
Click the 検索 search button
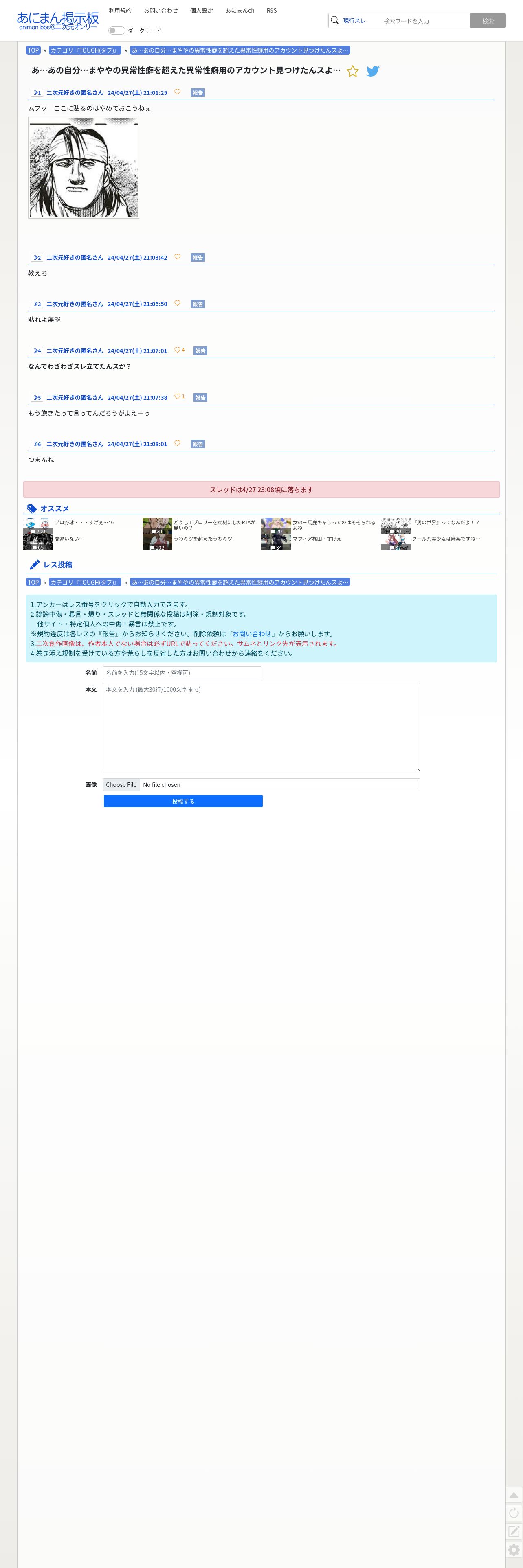click(488, 21)
